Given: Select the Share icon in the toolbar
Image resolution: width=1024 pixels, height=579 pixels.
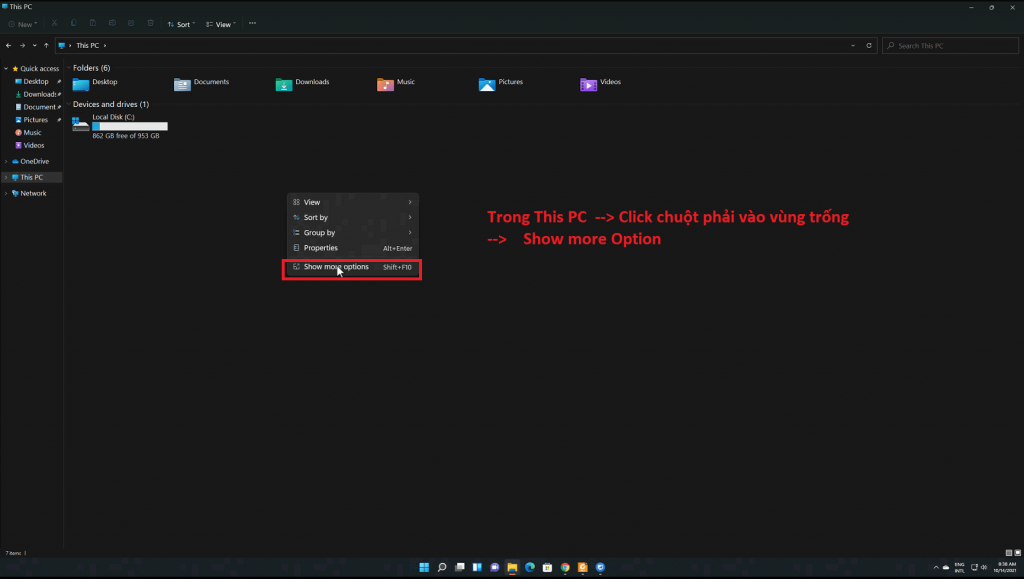Looking at the screenshot, I should coord(131,23).
